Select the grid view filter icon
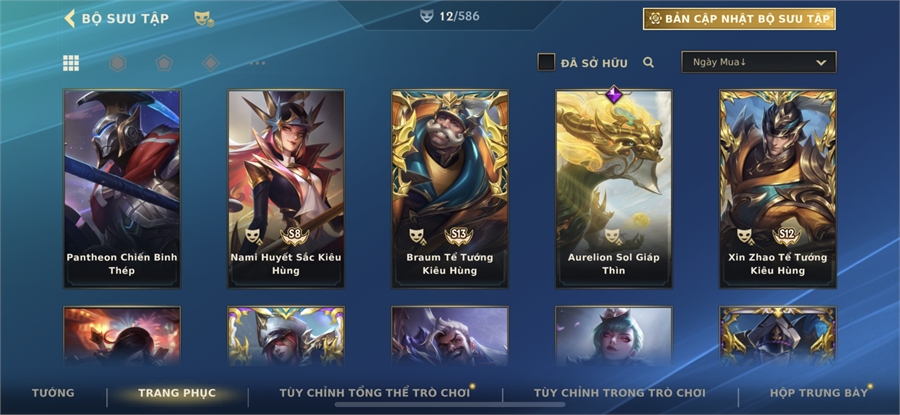This screenshot has height=415, width=900. coord(71,63)
